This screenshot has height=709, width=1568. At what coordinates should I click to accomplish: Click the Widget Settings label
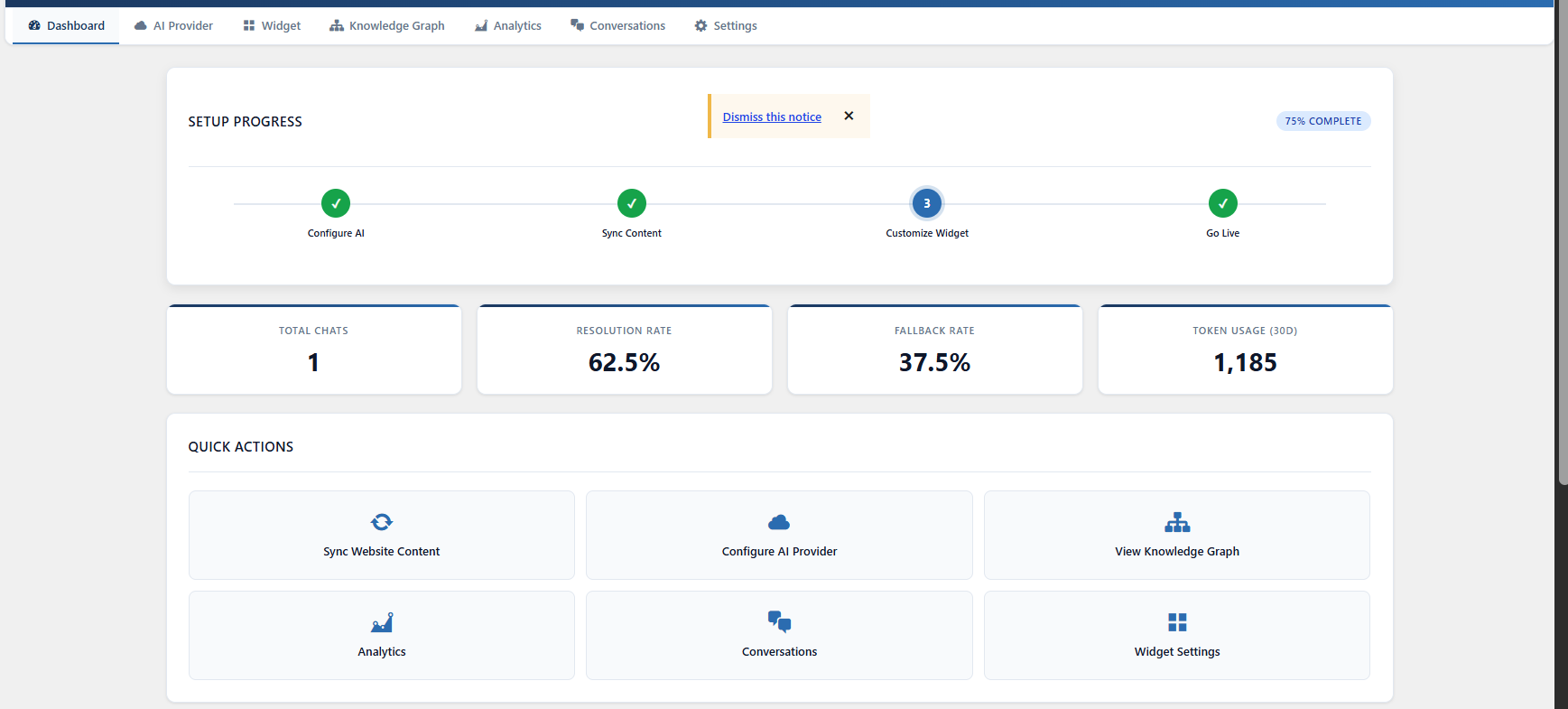1177,651
